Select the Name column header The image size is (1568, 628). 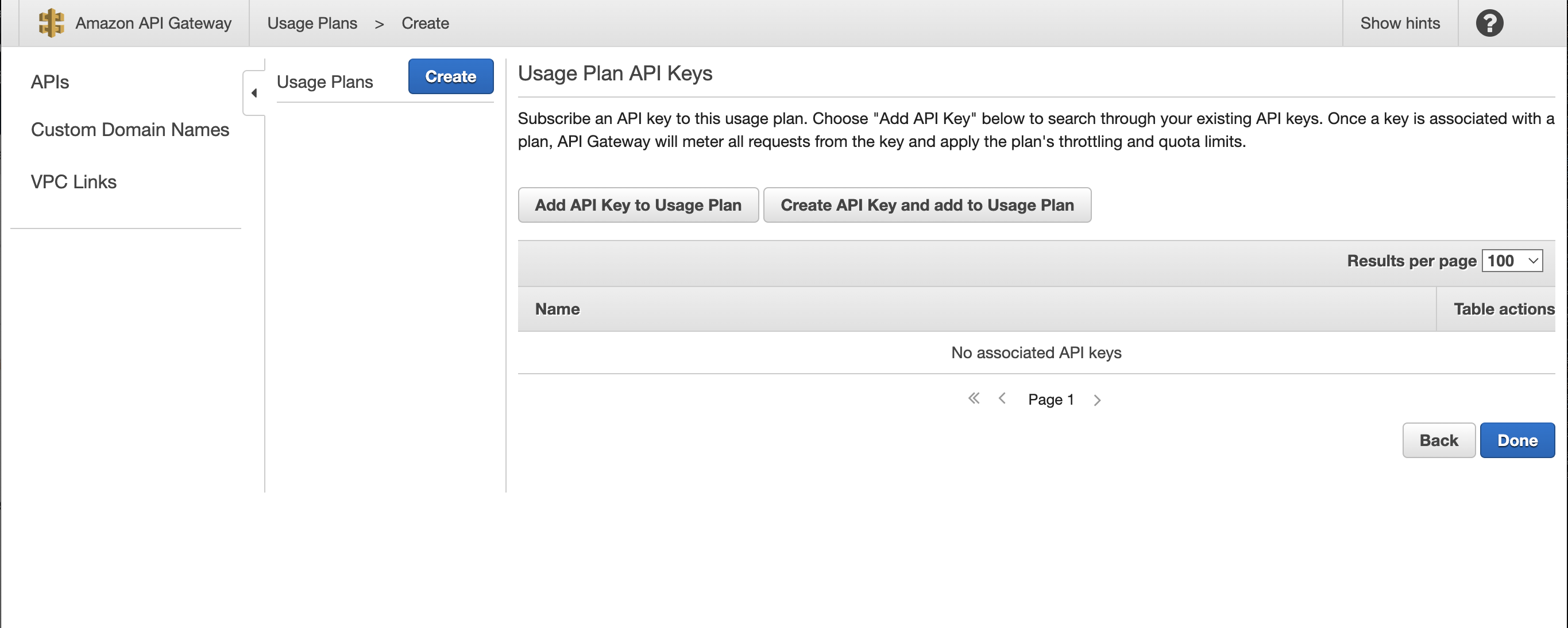click(557, 308)
